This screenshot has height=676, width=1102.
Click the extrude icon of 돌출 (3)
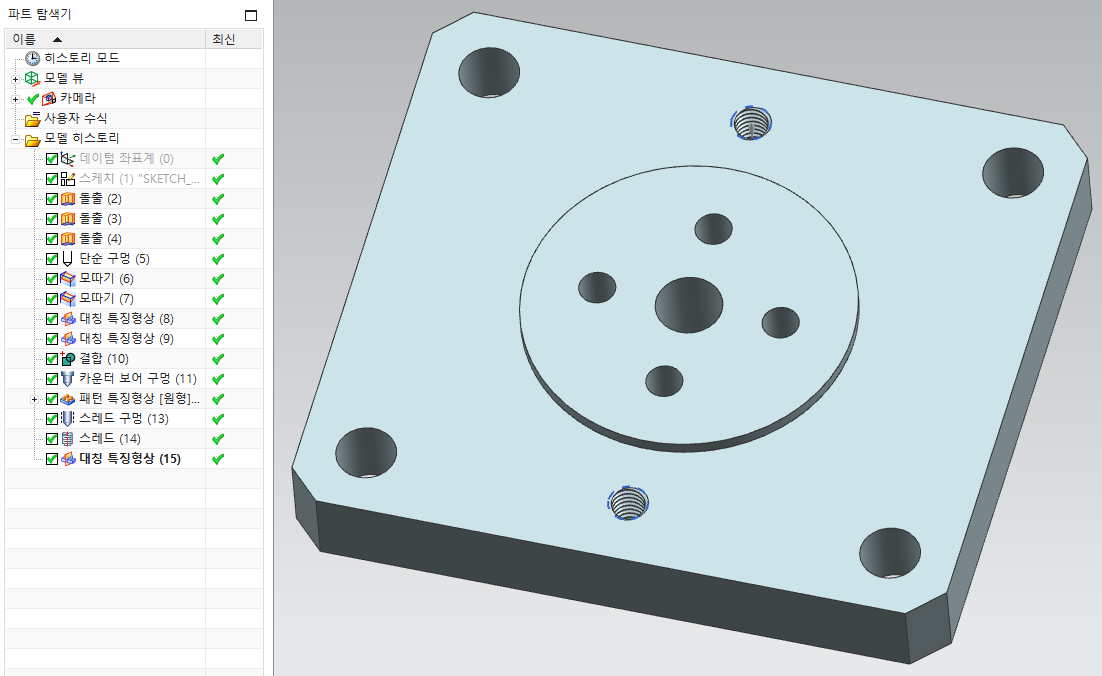click(x=67, y=219)
